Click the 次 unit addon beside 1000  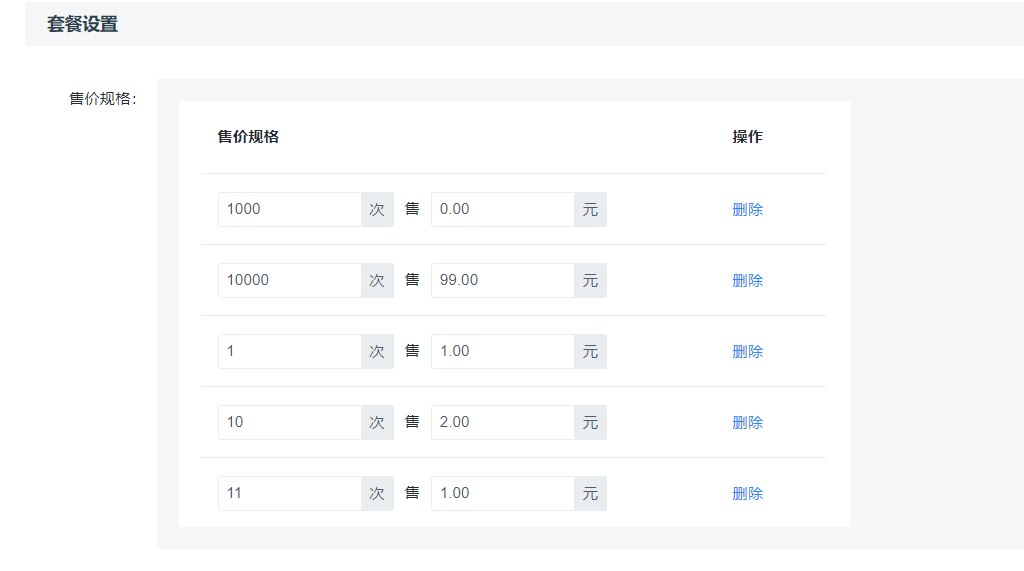coord(377,209)
